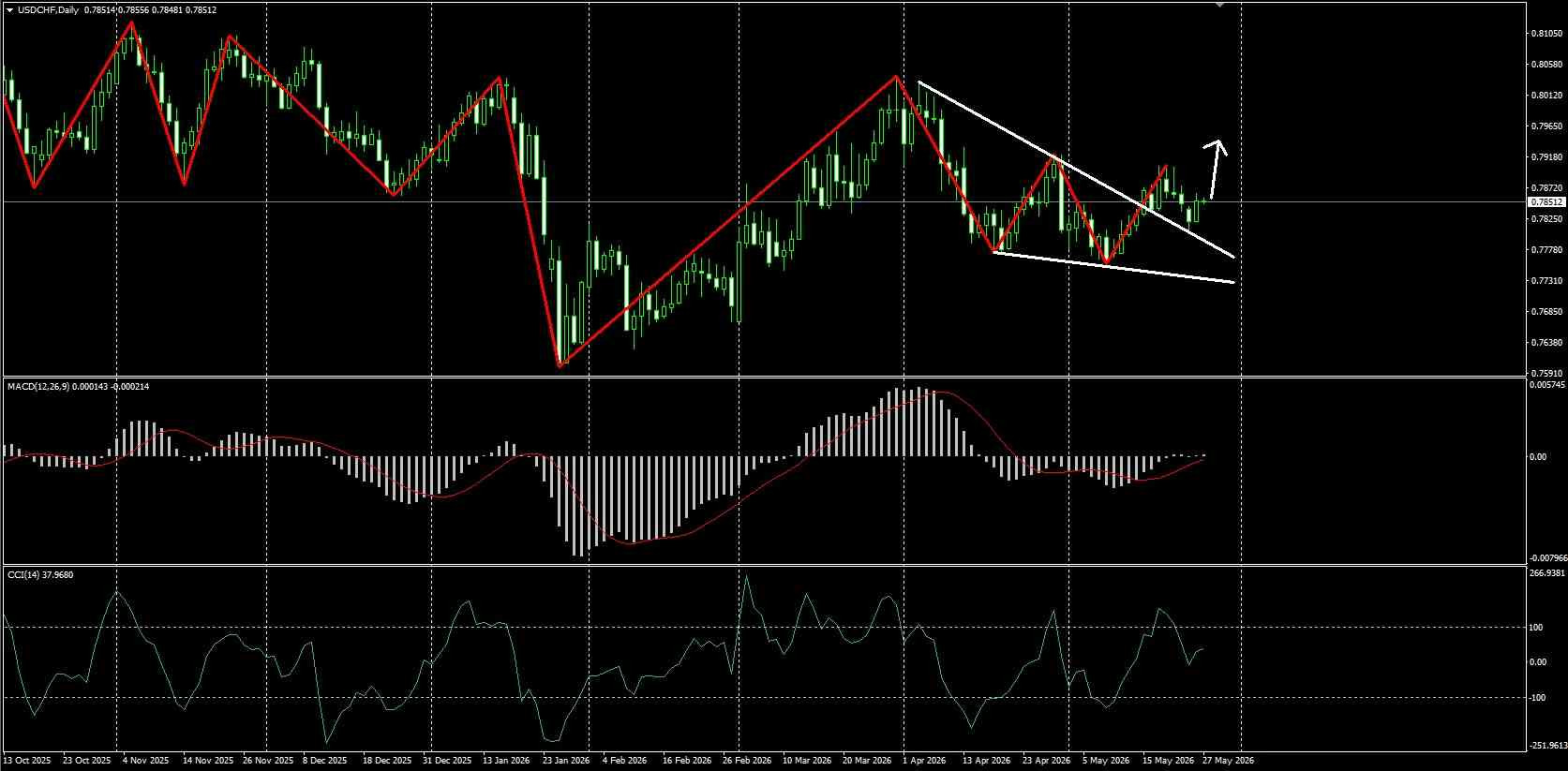Select the 14 Nov 2025 date label

(x=207, y=761)
